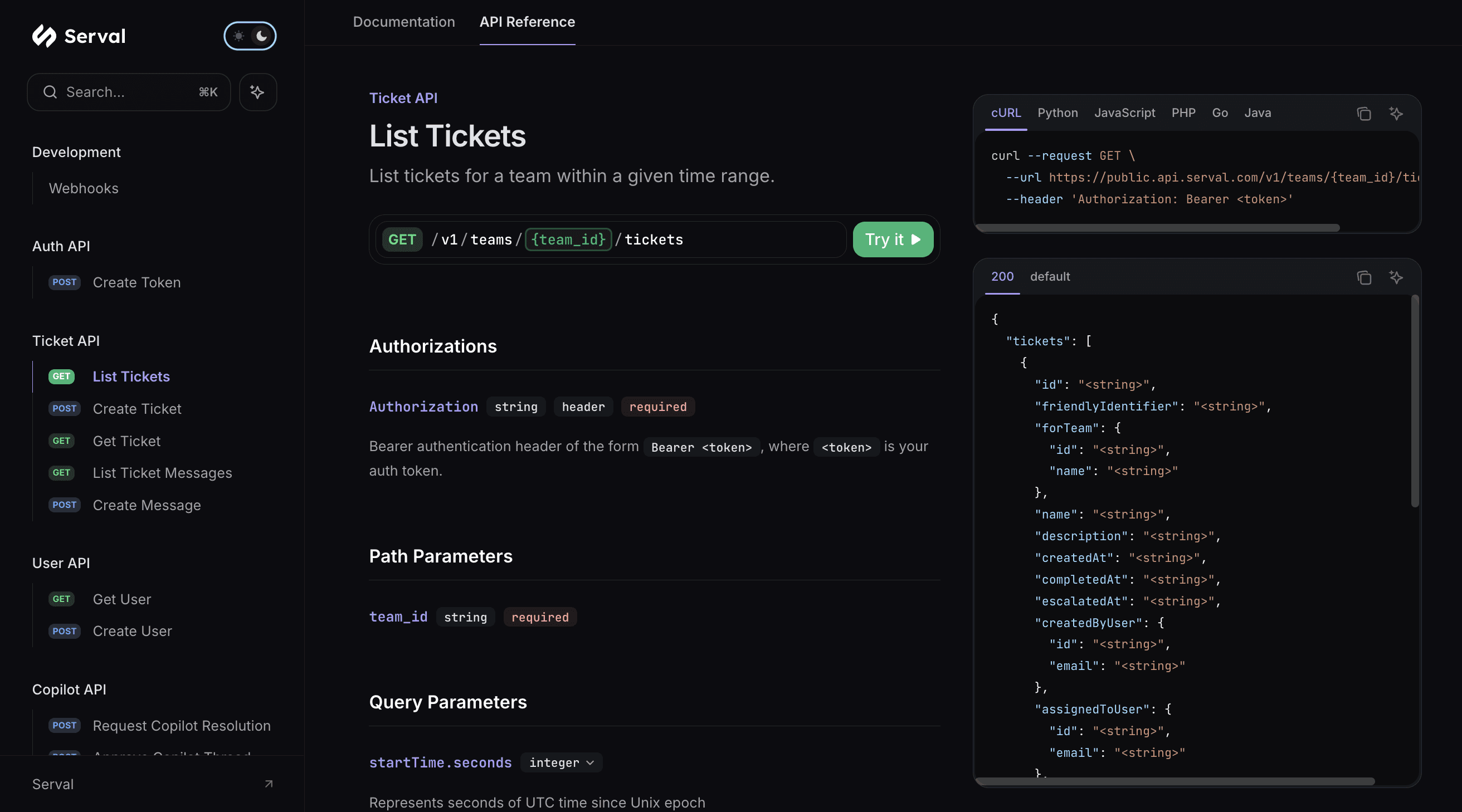Select the default response tab
Viewport: 1462px width, 812px height.
coord(1050,276)
